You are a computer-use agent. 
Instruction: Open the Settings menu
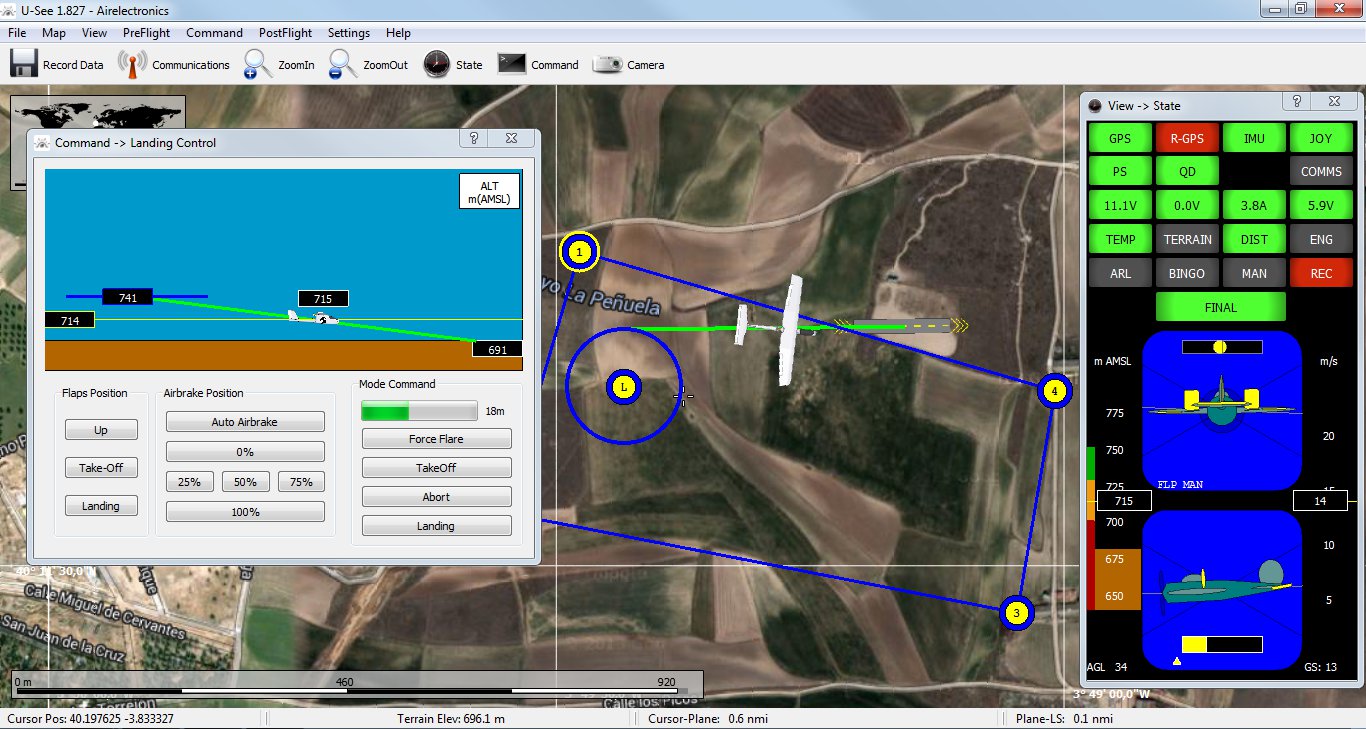click(x=349, y=33)
